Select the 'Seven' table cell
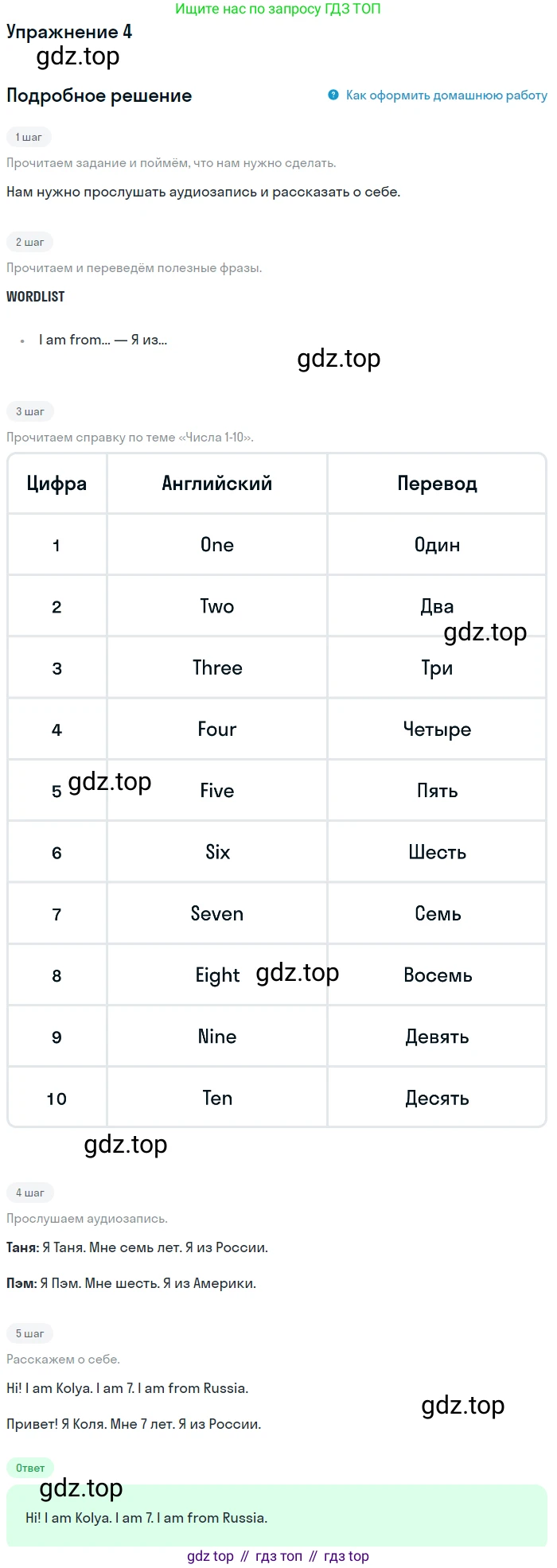The image size is (557, 1568). 217,914
